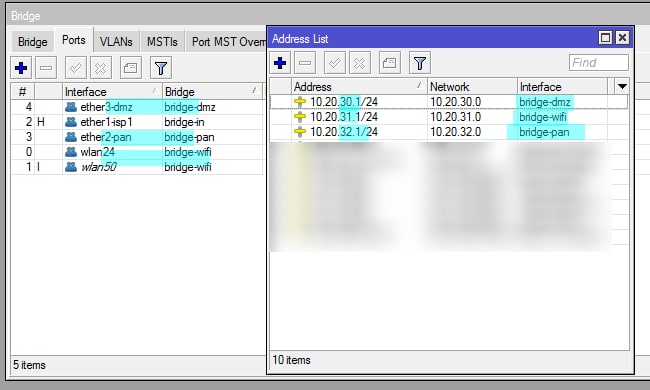Enable selected address with check icon

(335, 63)
